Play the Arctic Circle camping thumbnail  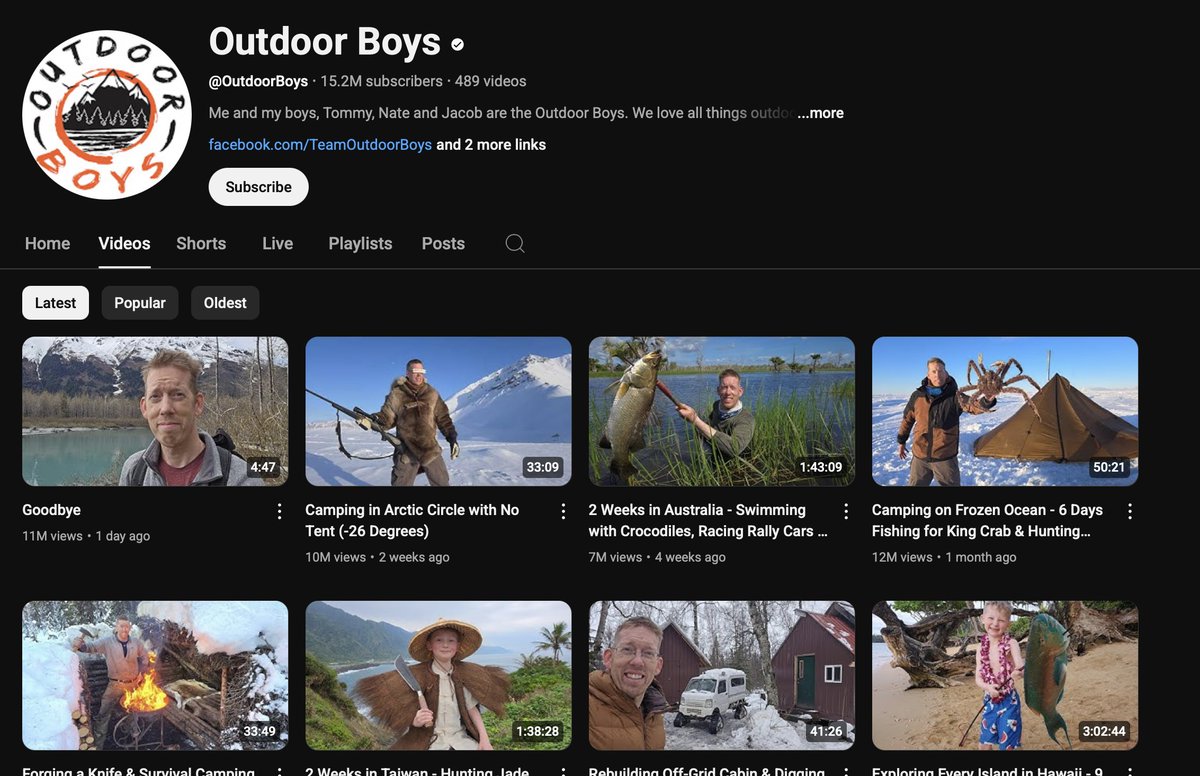tap(438, 411)
